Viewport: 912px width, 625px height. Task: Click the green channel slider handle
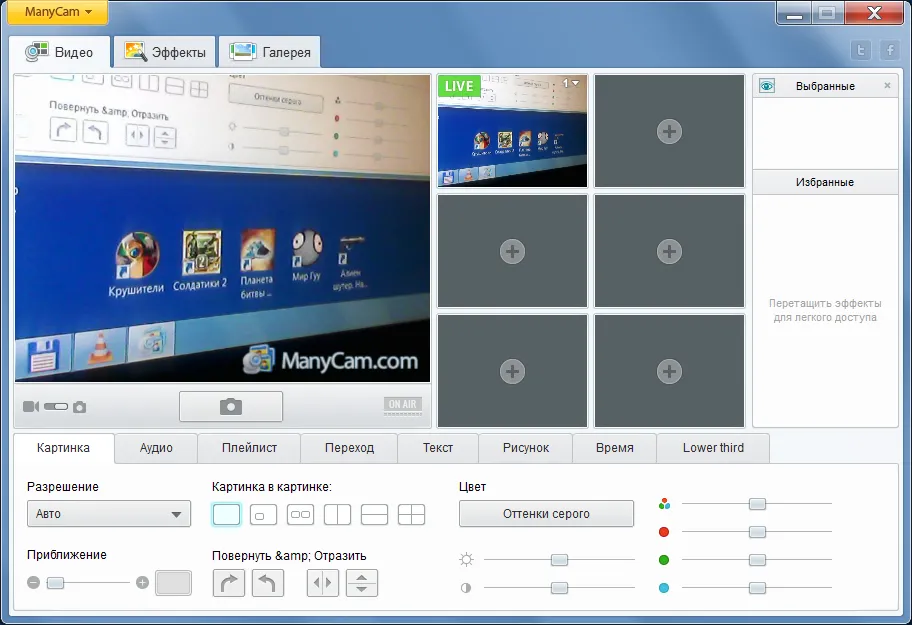click(x=757, y=560)
